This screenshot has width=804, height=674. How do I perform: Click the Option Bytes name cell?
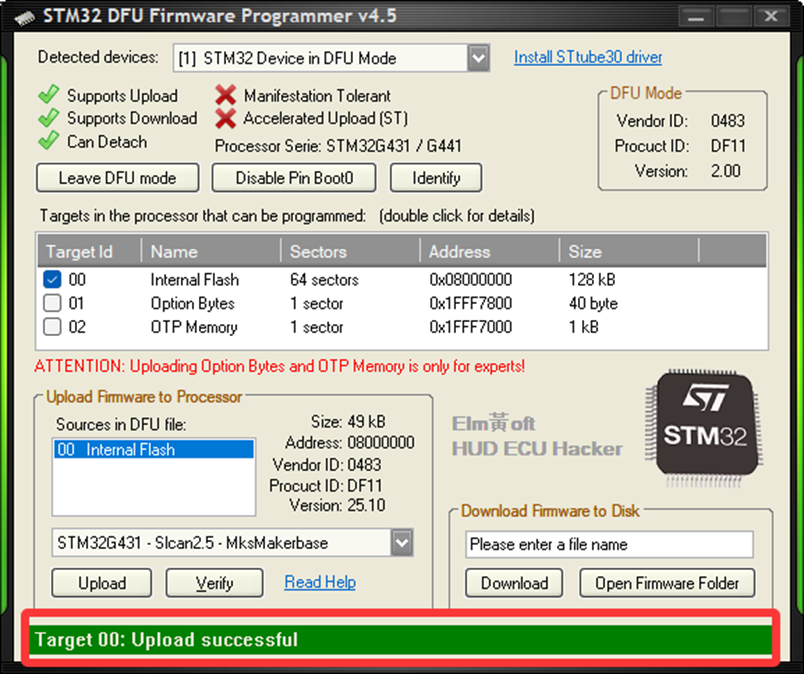point(192,303)
